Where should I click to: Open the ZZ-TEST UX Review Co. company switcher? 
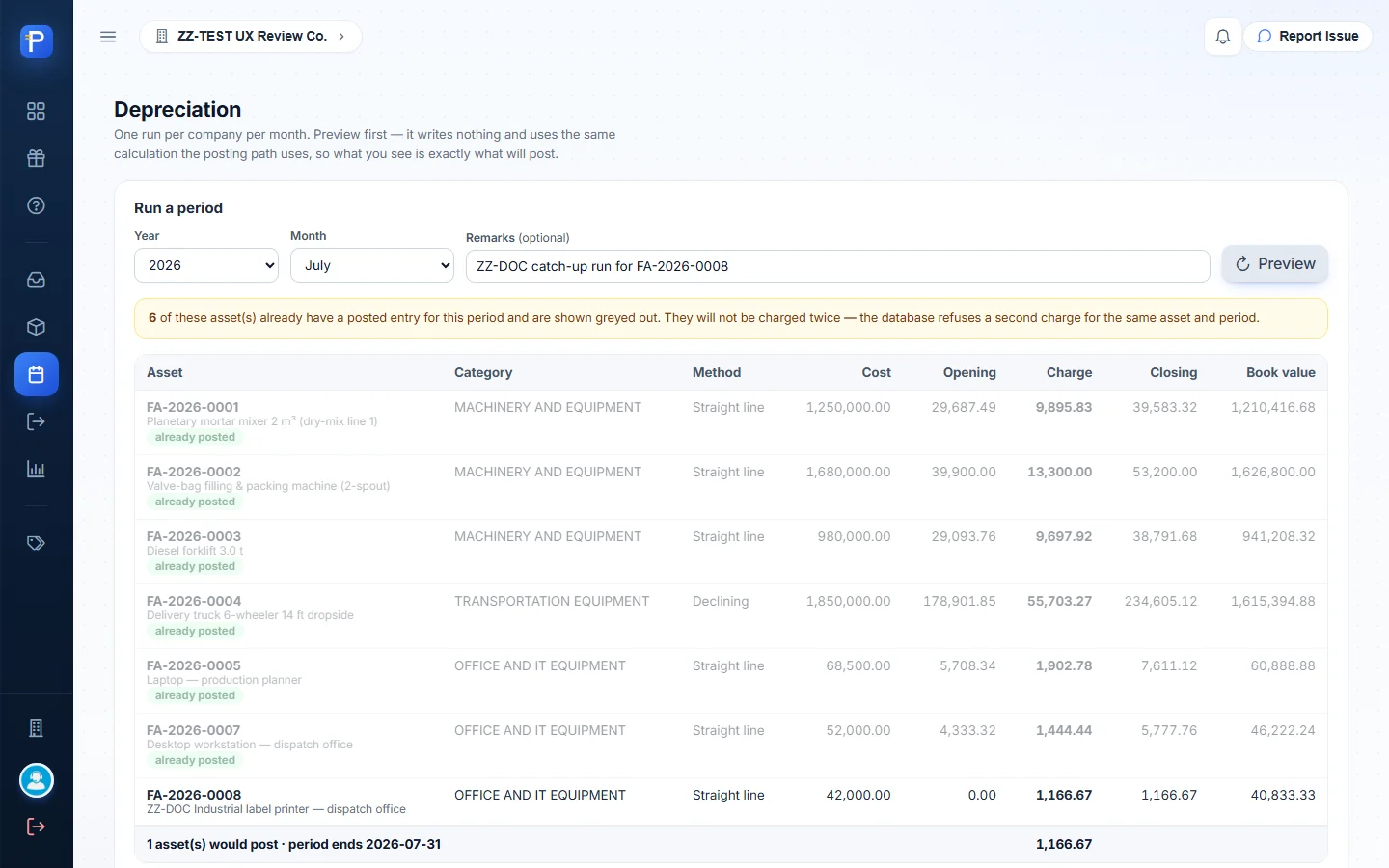[251, 37]
